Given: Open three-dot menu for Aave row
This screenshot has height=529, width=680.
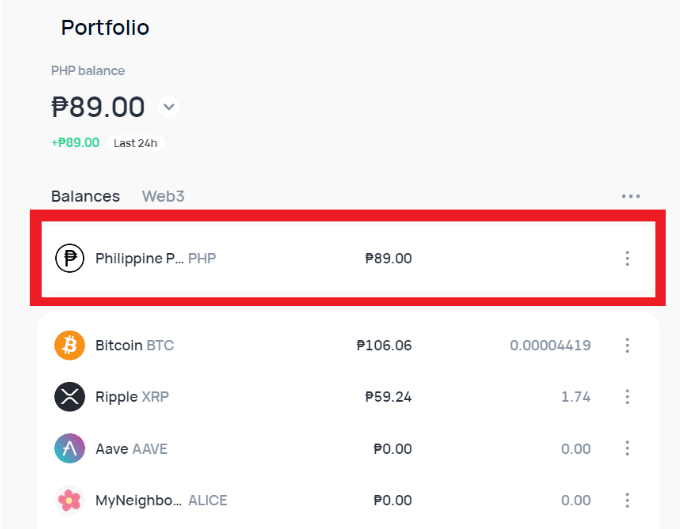Looking at the screenshot, I should pos(627,449).
